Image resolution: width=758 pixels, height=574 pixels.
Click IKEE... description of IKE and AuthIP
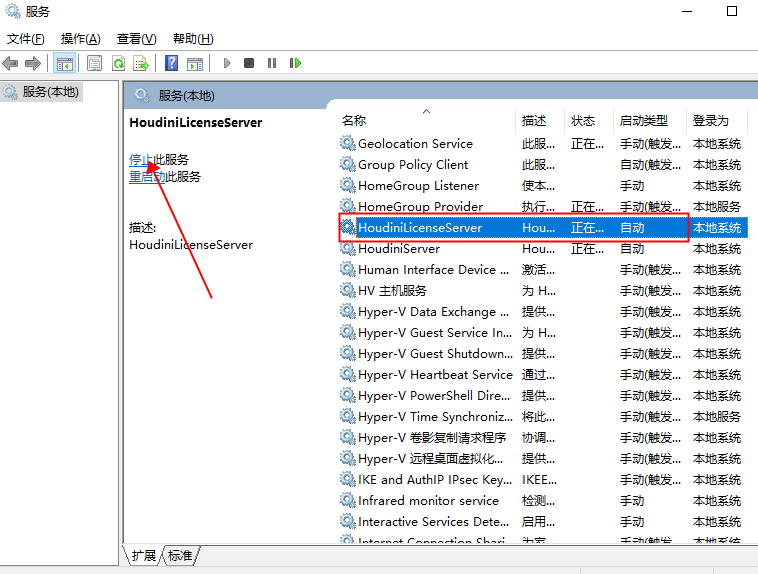pos(539,480)
